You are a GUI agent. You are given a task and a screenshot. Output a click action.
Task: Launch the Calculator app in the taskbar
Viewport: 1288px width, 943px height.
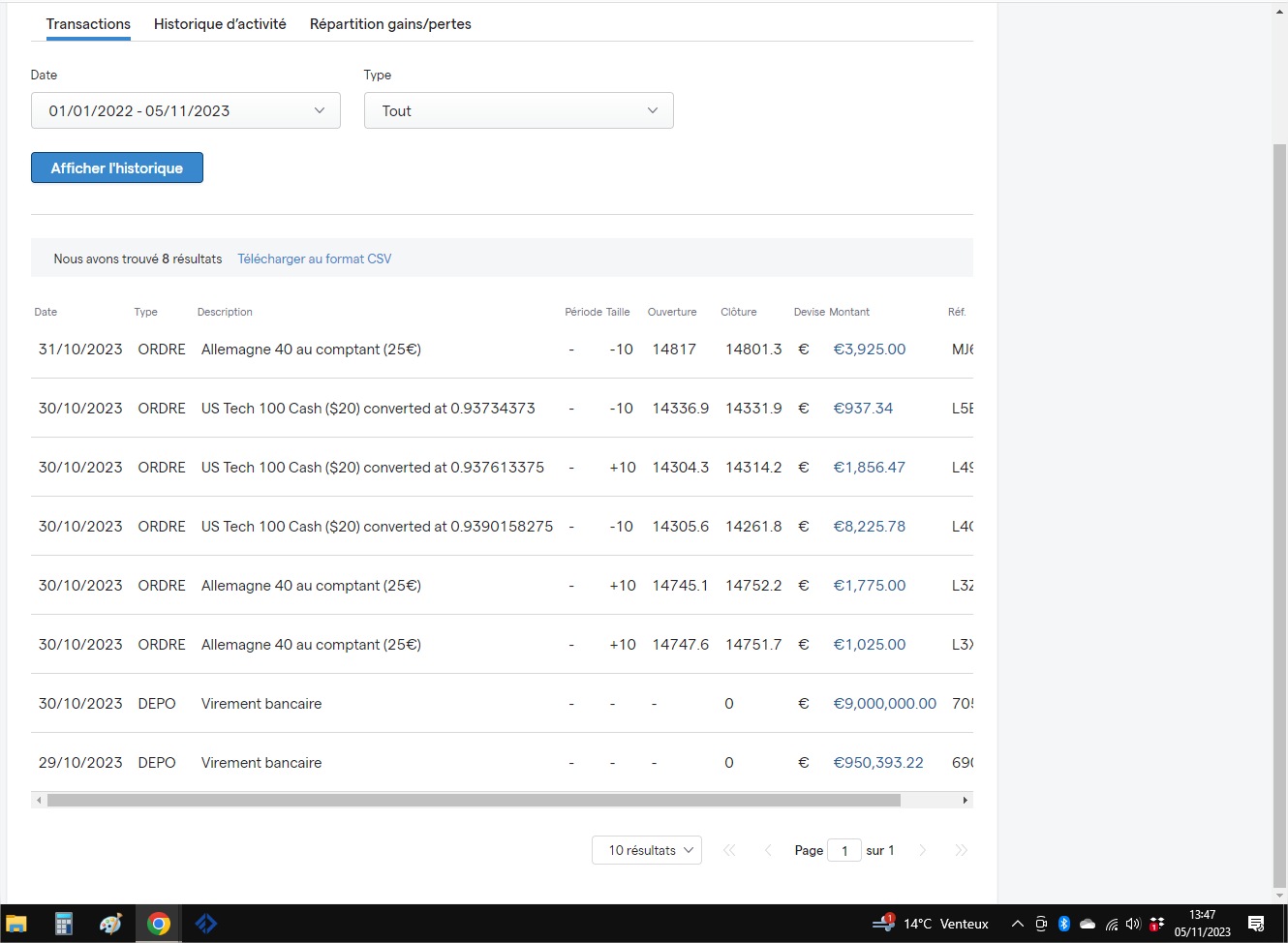64,924
